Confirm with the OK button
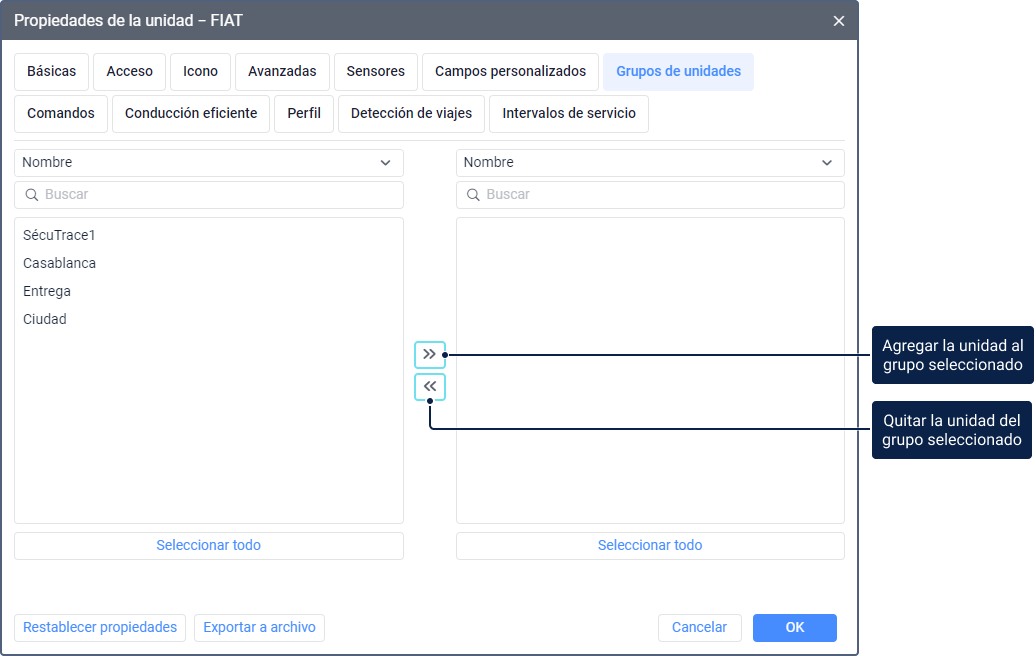This screenshot has width=1036, height=656. (794, 628)
